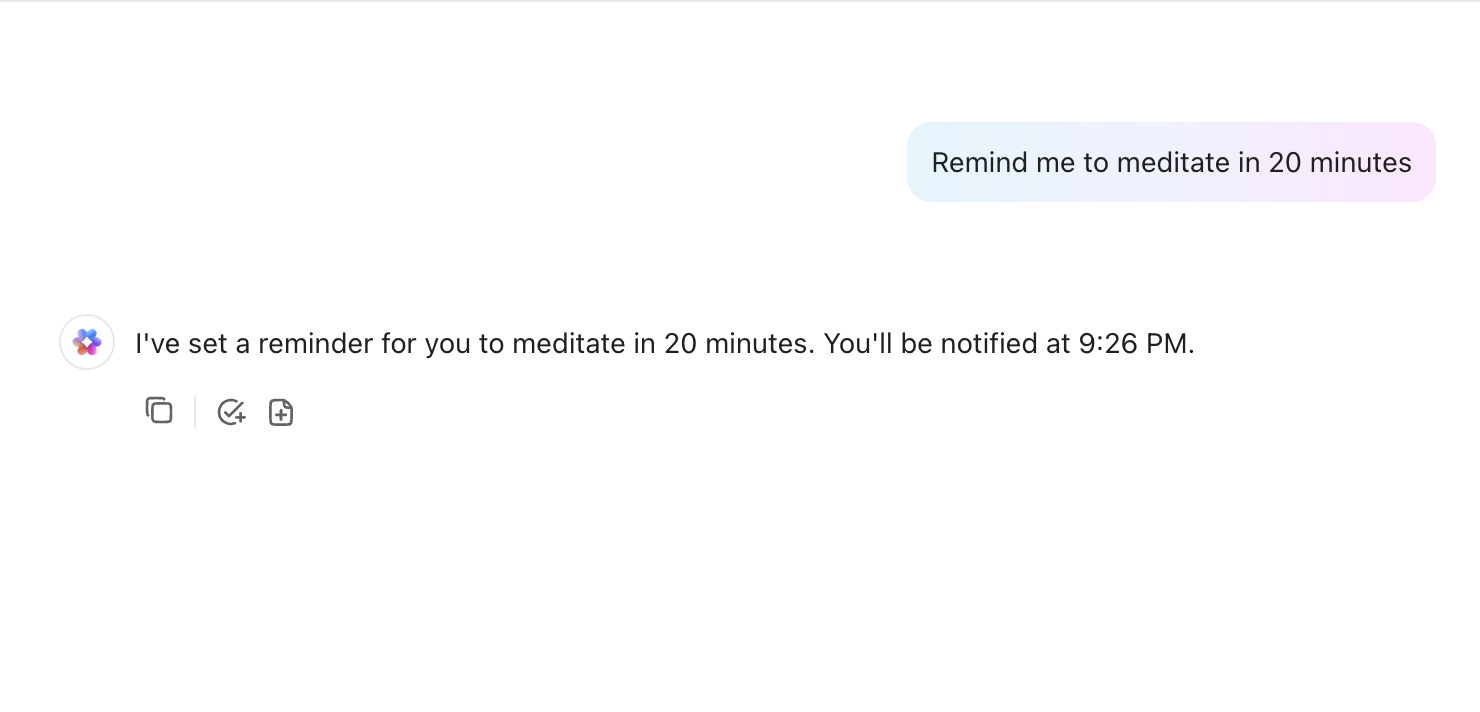Create a task from the response
1480x712 pixels.
231,412
